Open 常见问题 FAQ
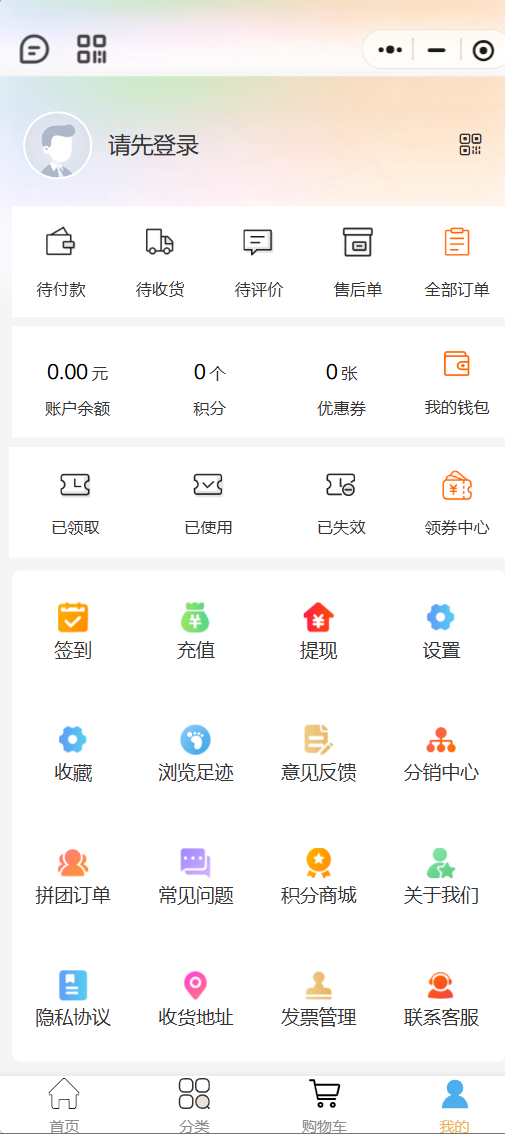 tap(195, 877)
